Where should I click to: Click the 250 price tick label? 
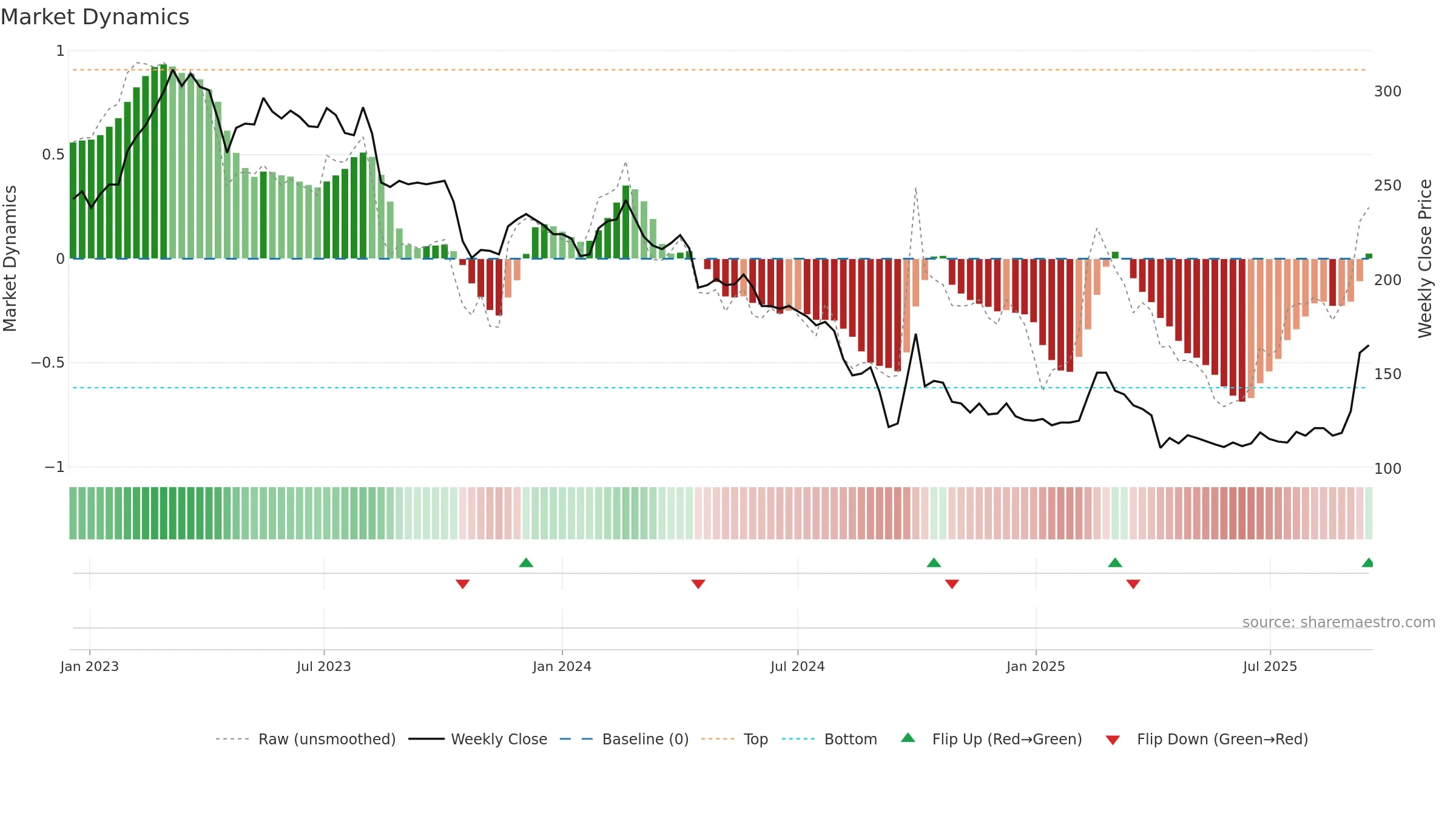1387,186
